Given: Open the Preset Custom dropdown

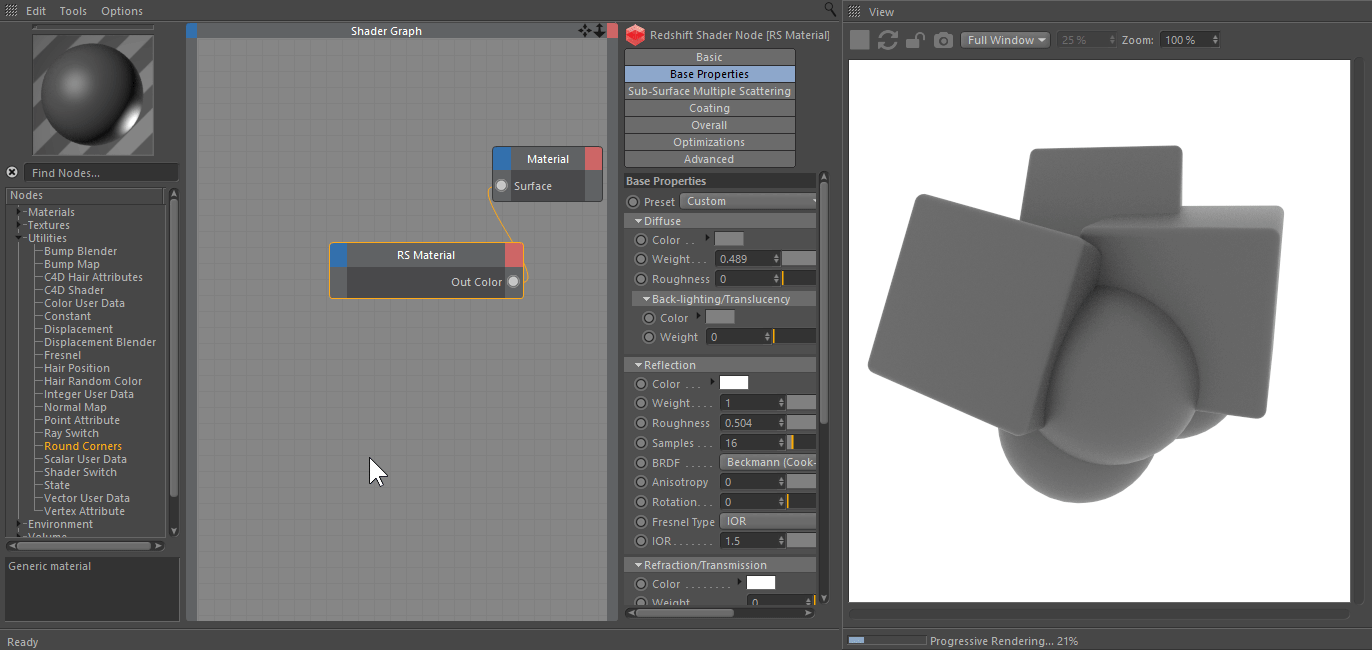Looking at the screenshot, I should pos(749,201).
